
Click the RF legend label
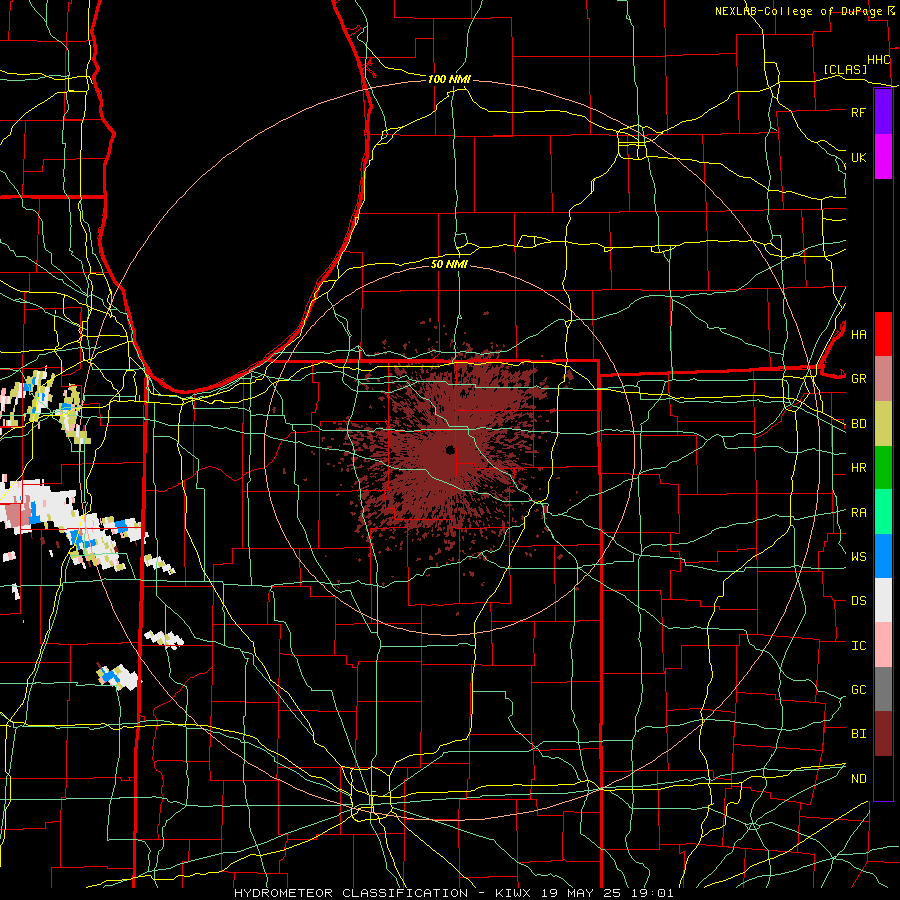(x=858, y=112)
